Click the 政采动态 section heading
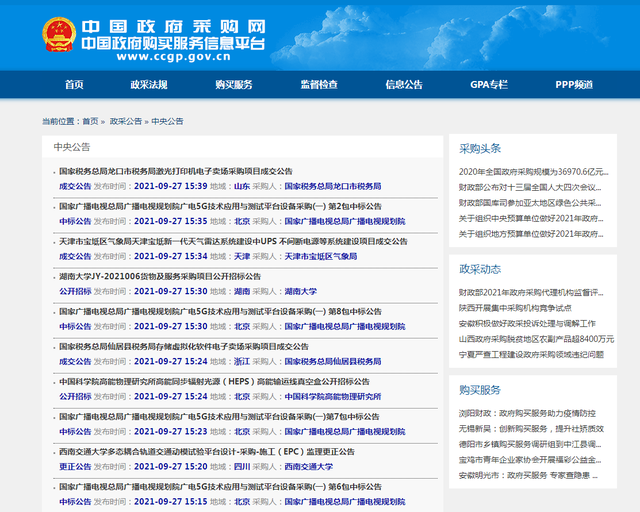This screenshot has height=512, width=640. coord(480,269)
